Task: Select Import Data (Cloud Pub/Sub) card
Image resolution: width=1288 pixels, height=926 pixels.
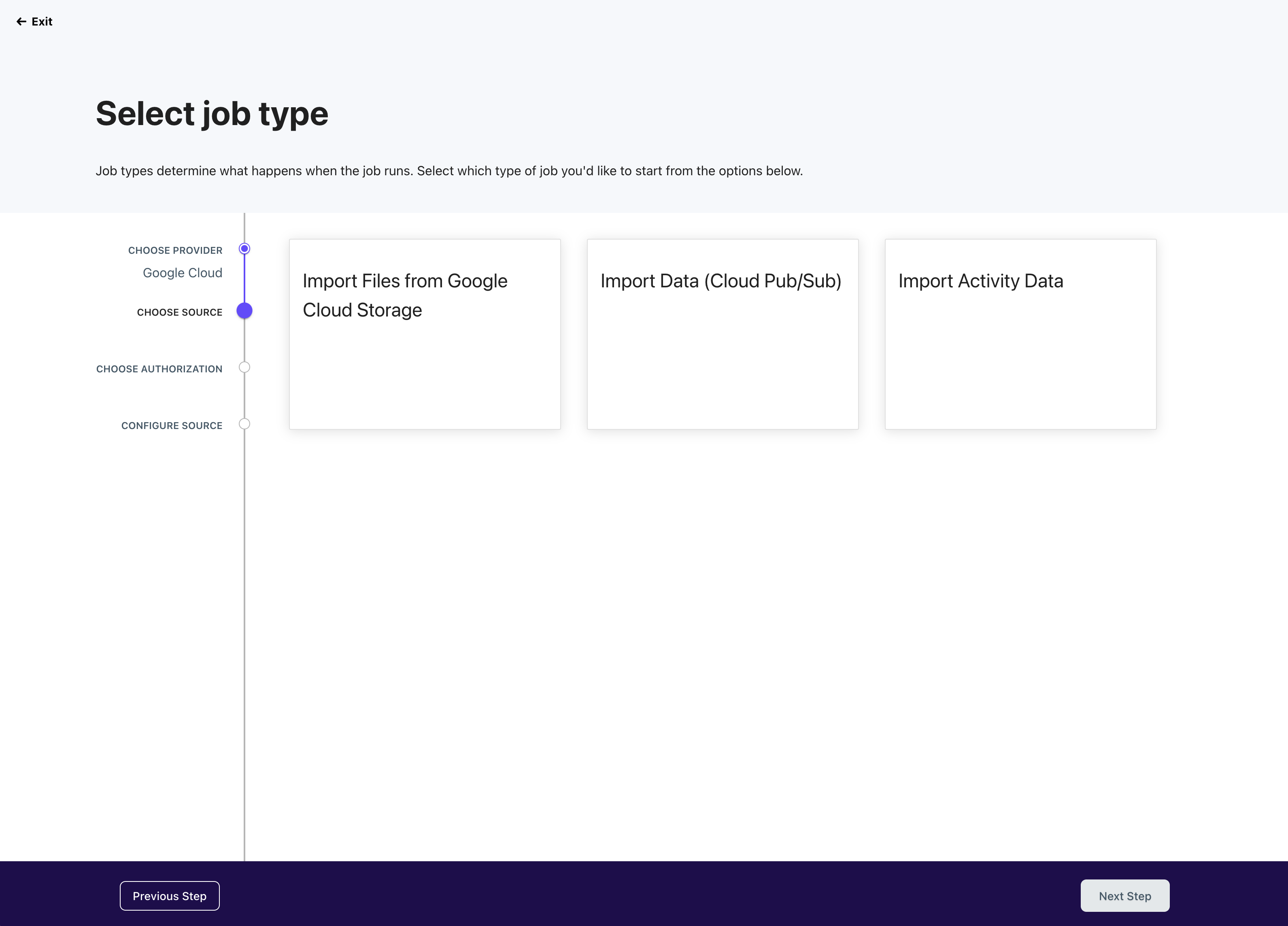Action: tap(721, 281)
